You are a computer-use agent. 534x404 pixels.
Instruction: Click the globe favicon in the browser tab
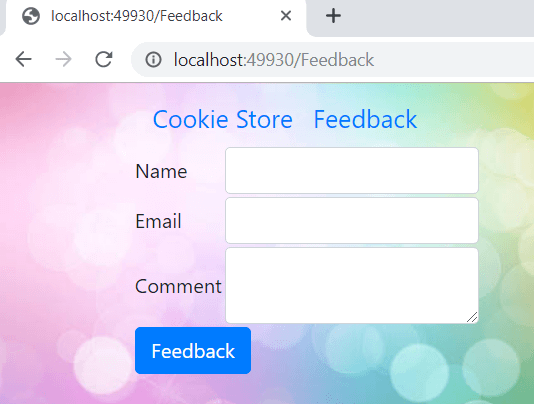coord(31,16)
